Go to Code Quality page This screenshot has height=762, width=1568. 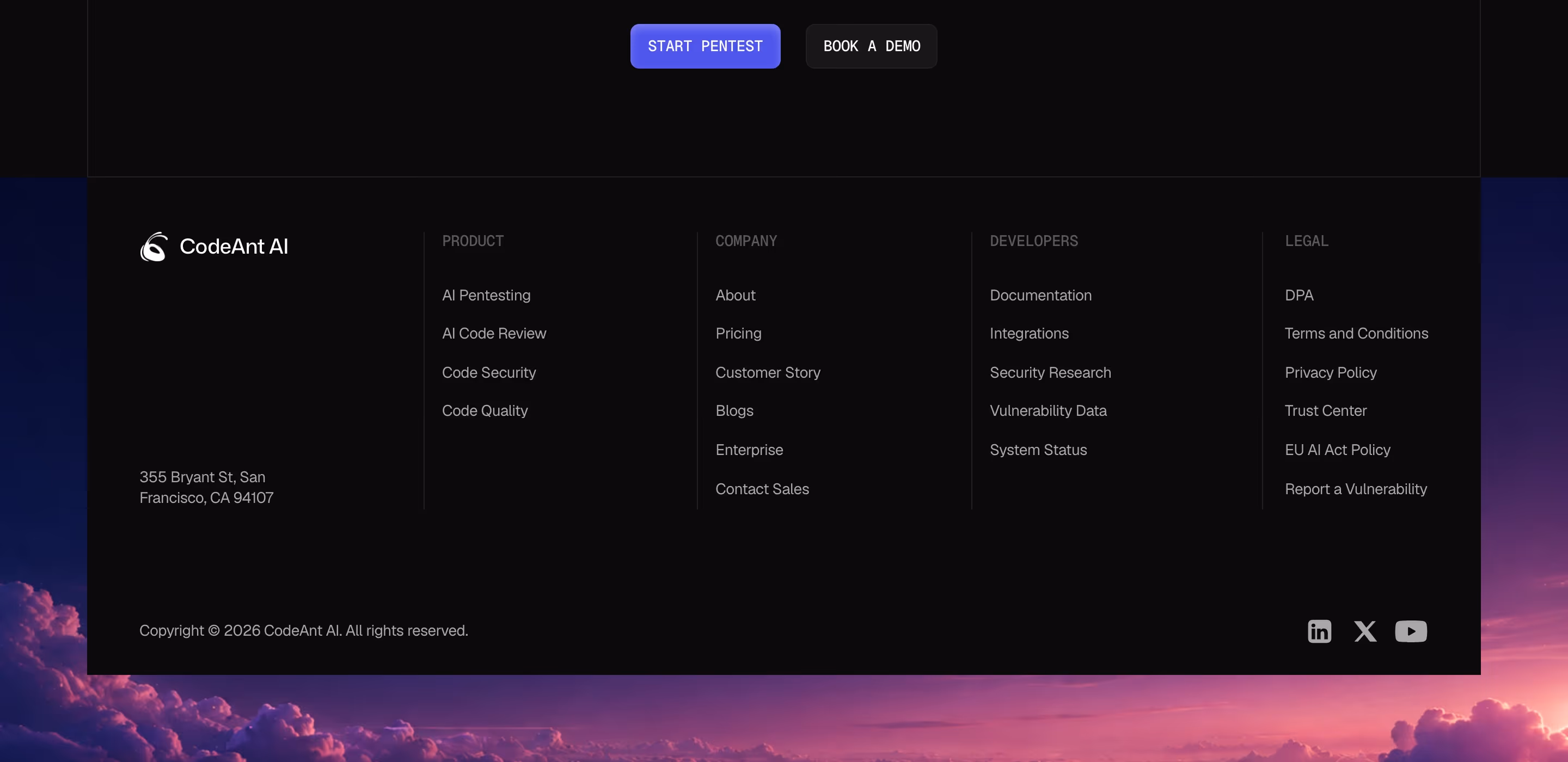(x=485, y=411)
